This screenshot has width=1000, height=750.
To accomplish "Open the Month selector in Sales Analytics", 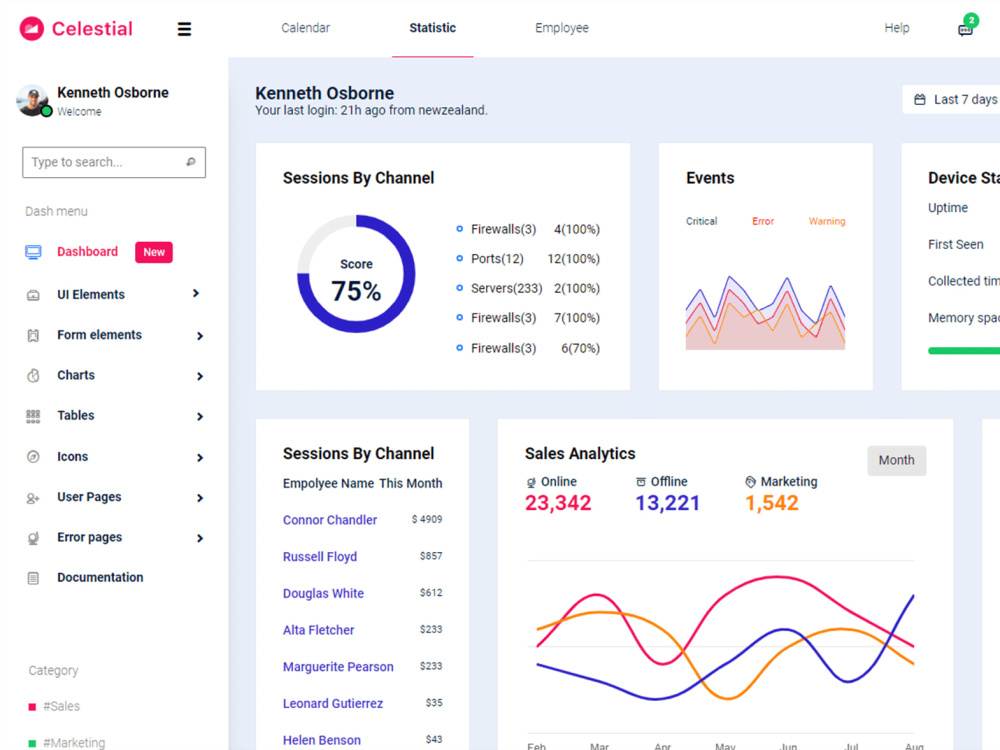I will pyautogui.click(x=897, y=460).
